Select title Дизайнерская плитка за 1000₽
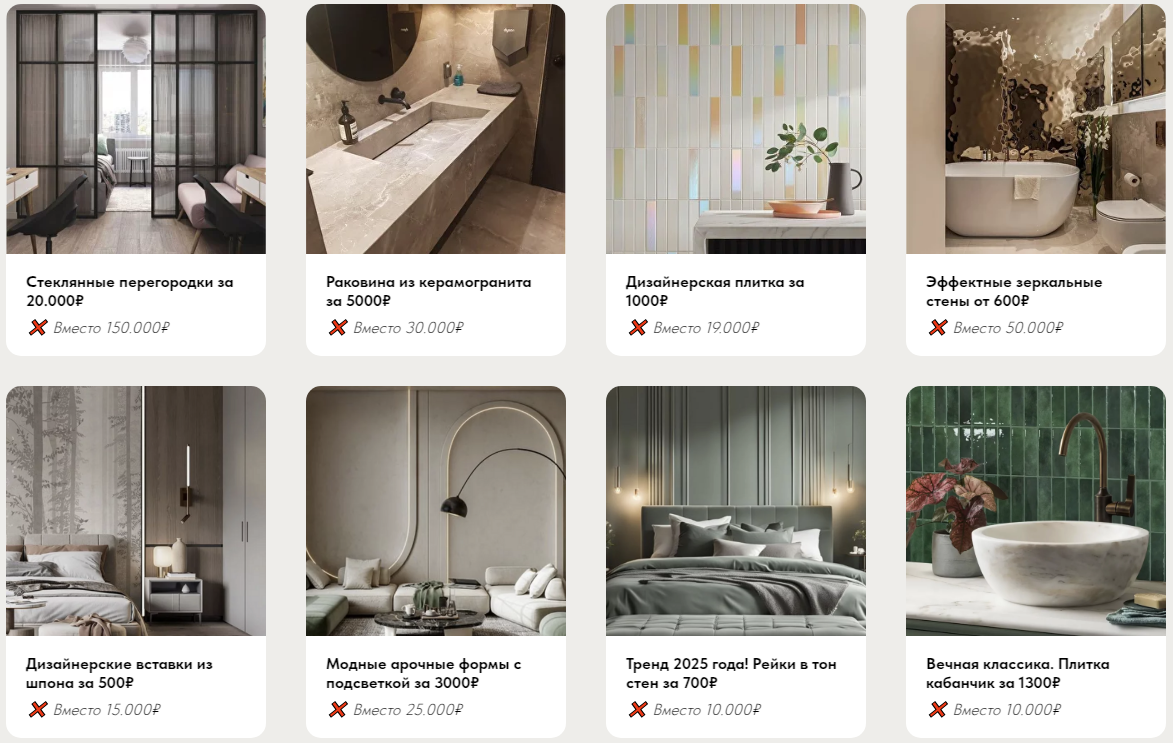Image resolution: width=1173 pixels, height=743 pixels. pos(715,291)
